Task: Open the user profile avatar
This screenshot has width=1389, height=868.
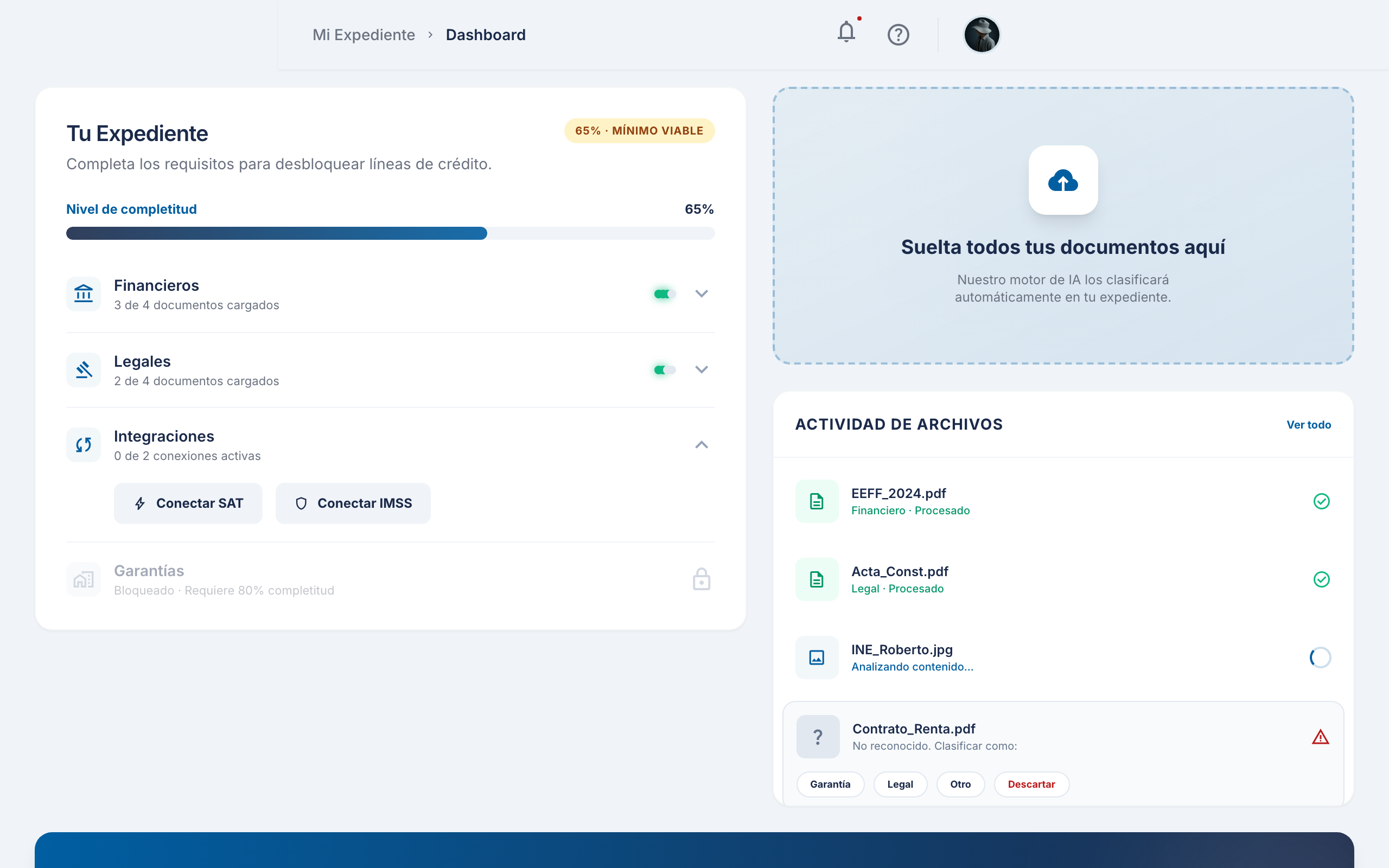Action: (x=982, y=35)
